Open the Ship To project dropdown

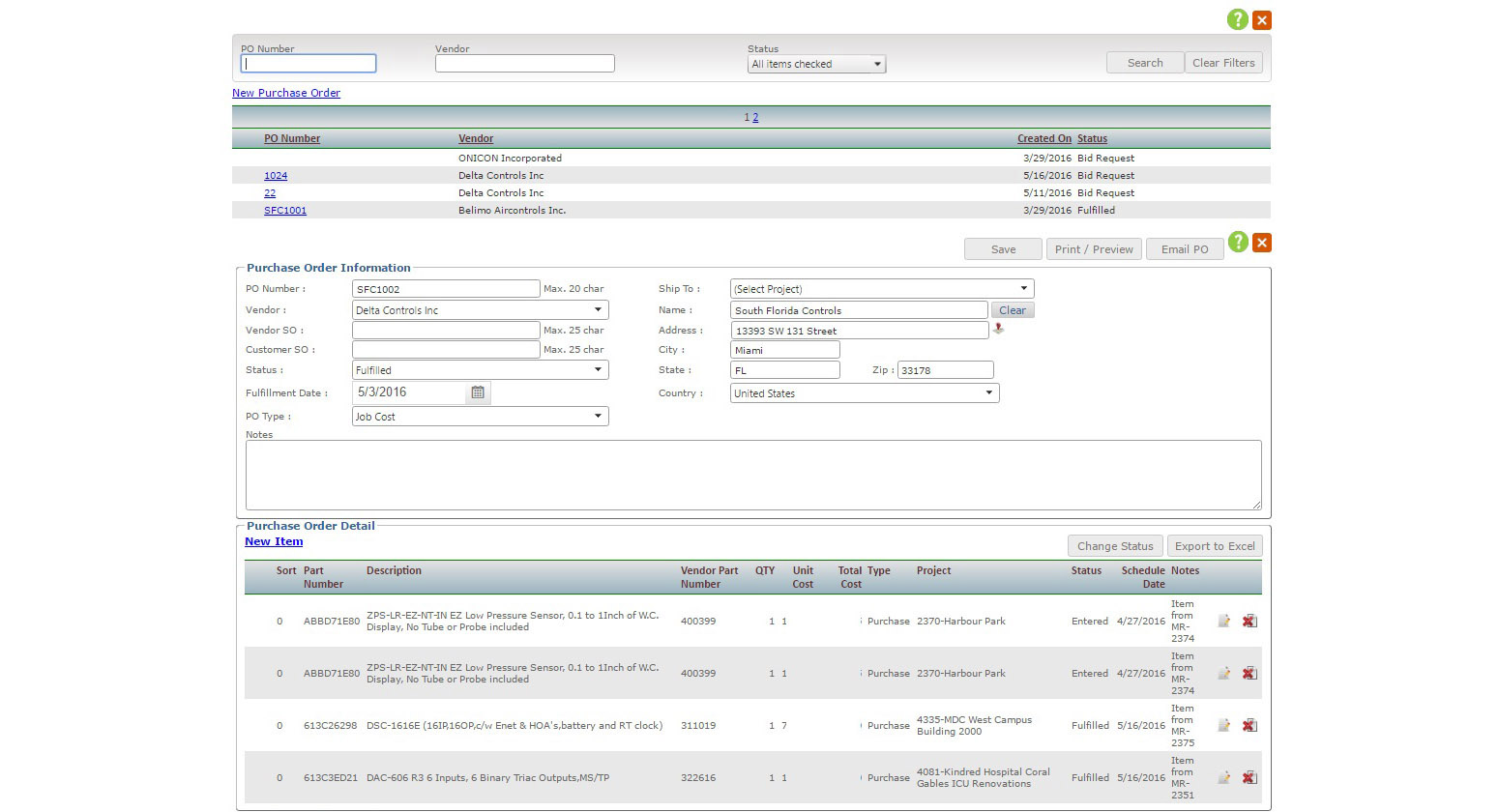click(881, 289)
